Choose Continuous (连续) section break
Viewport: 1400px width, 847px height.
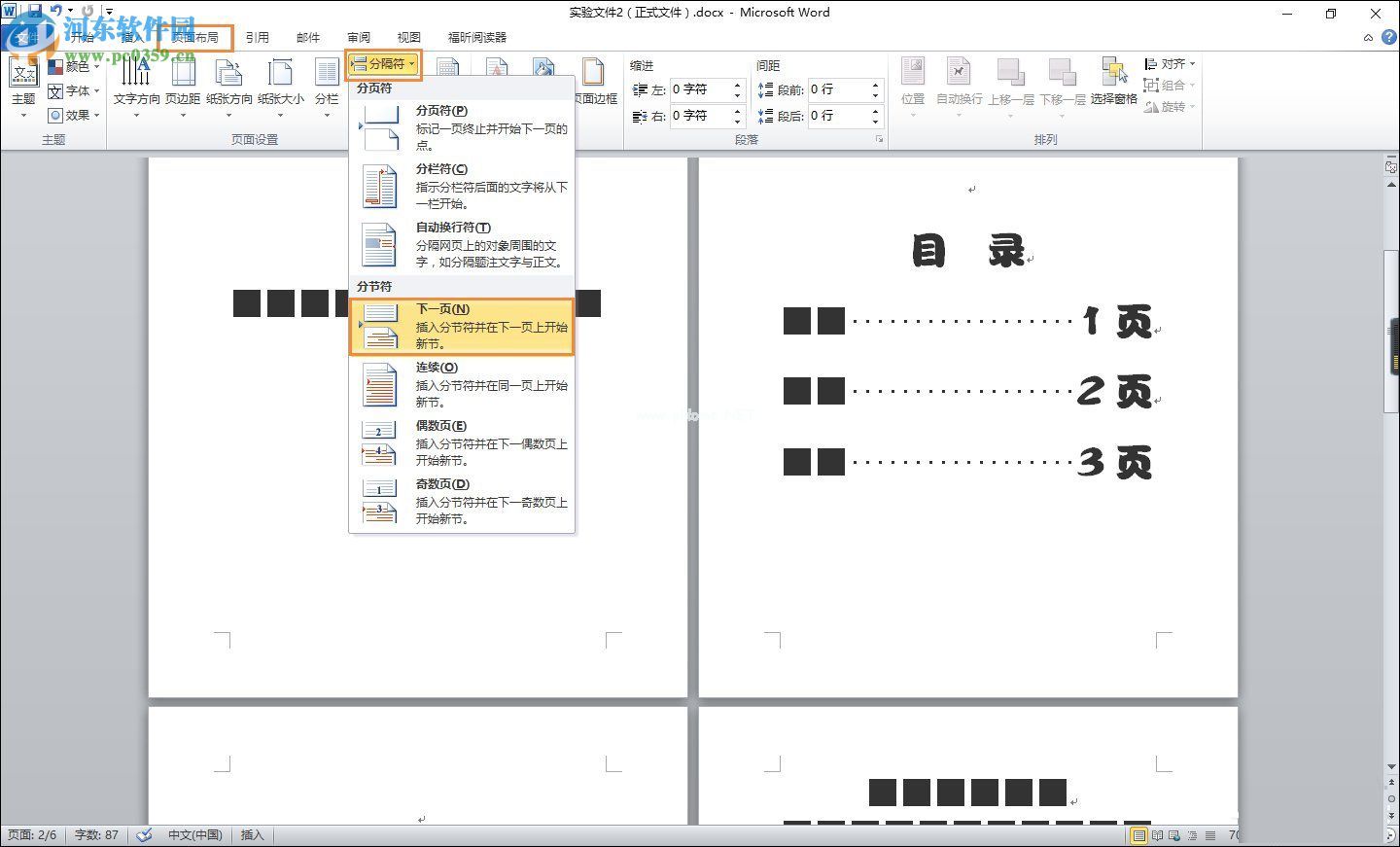coord(462,384)
